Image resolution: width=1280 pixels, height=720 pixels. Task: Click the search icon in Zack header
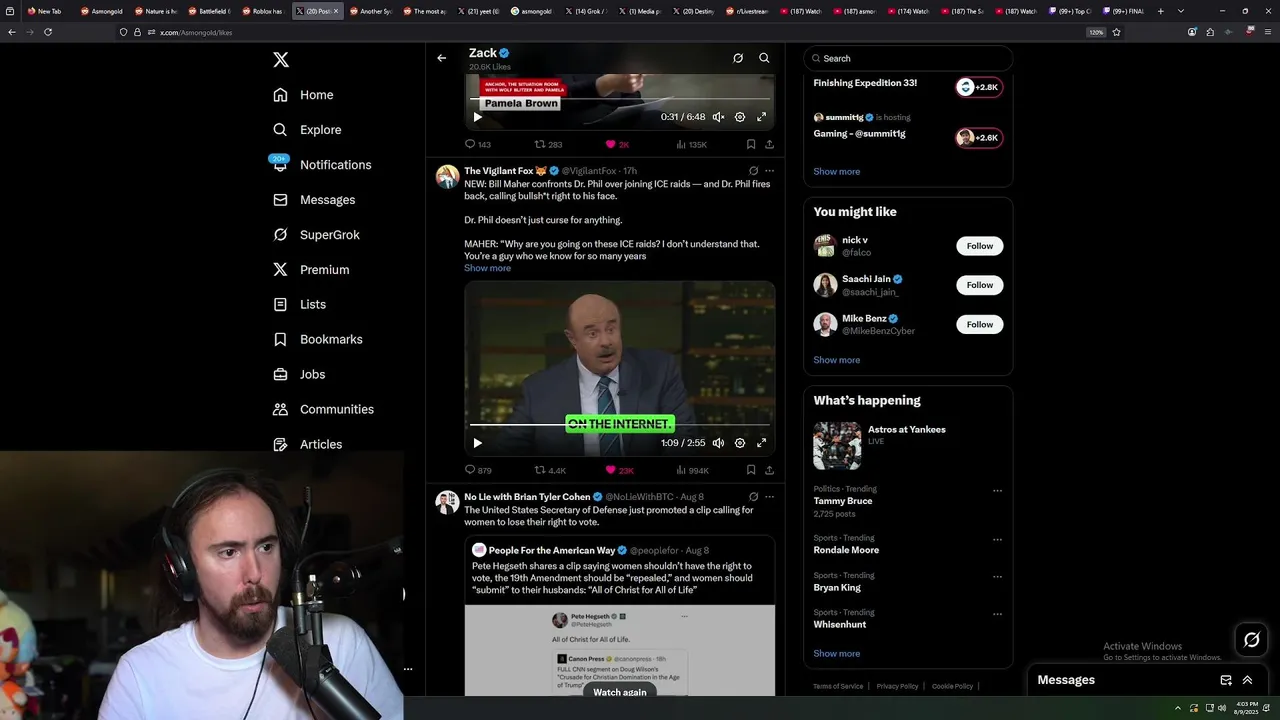click(x=764, y=58)
